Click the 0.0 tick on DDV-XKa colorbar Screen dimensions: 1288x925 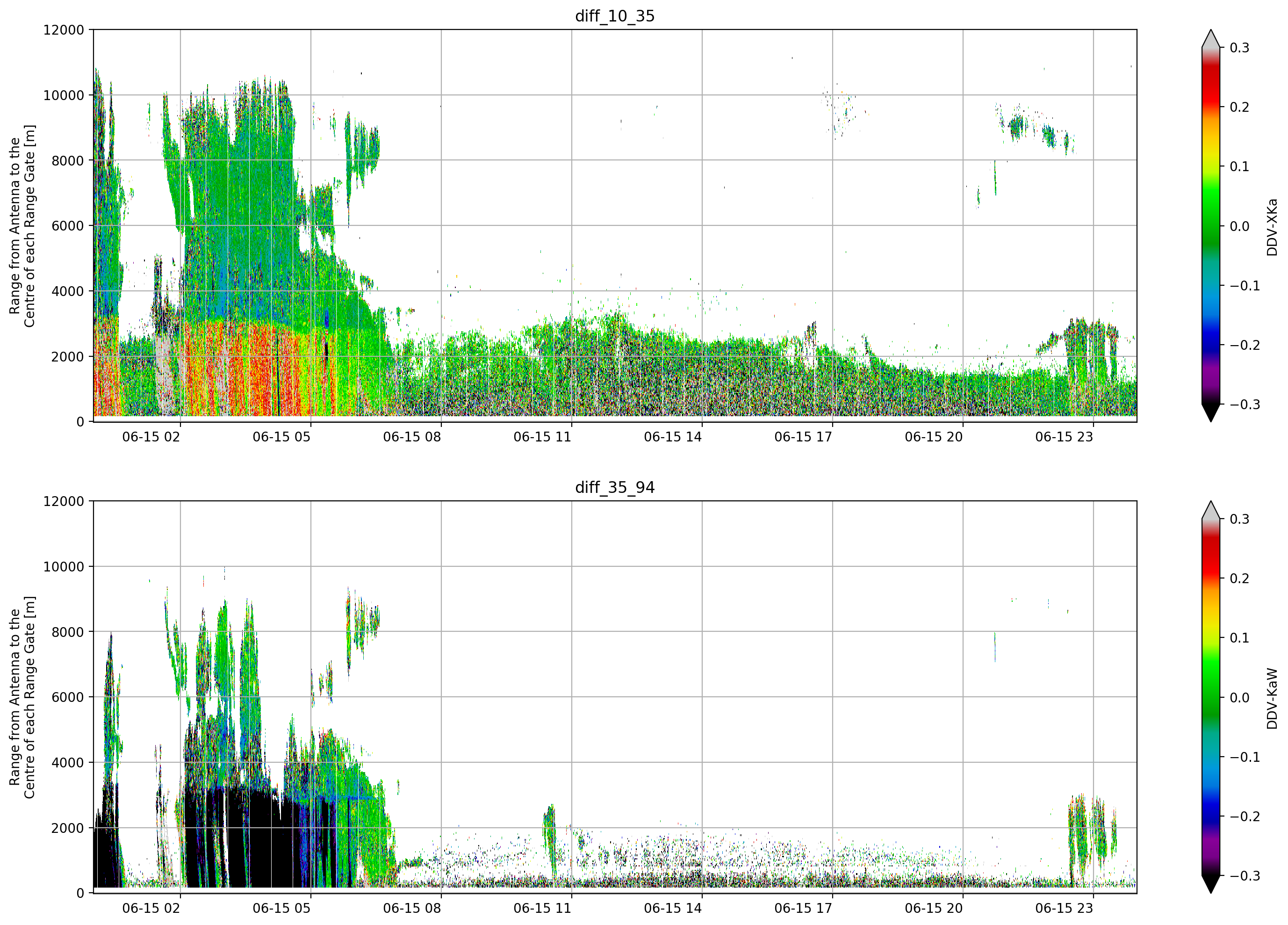[x=1239, y=226]
